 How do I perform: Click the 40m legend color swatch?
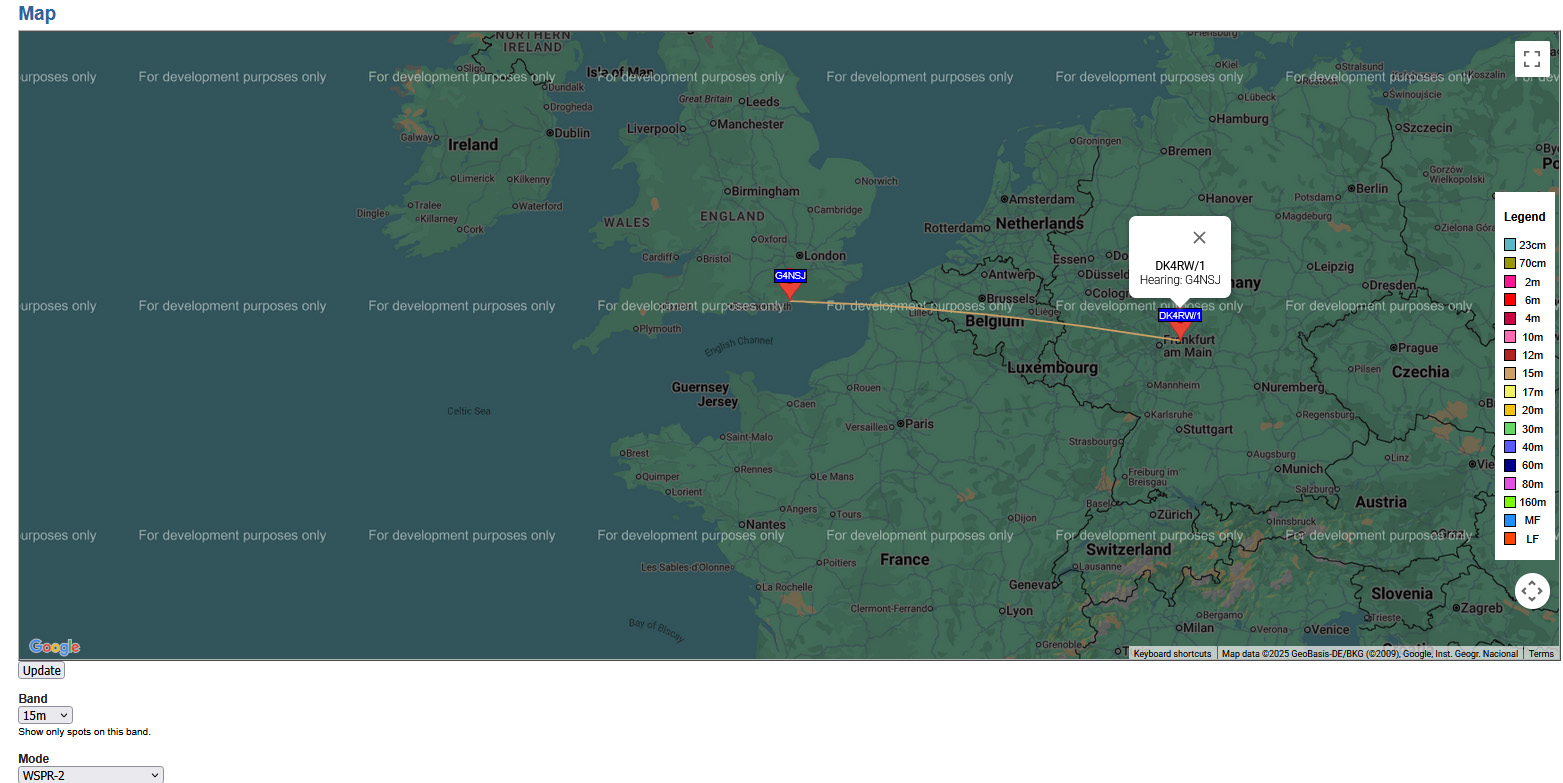[1510, 447]
